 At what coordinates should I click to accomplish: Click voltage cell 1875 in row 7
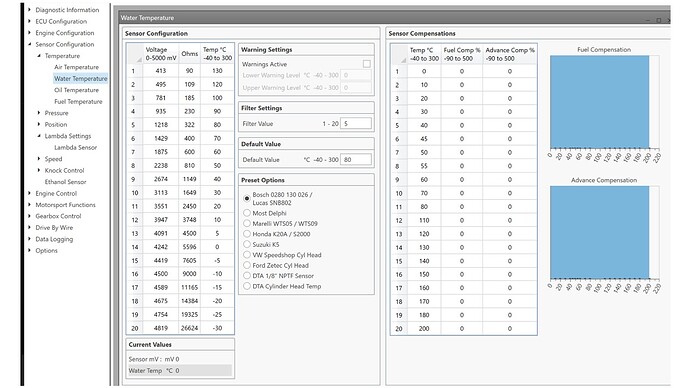point(161,152)
